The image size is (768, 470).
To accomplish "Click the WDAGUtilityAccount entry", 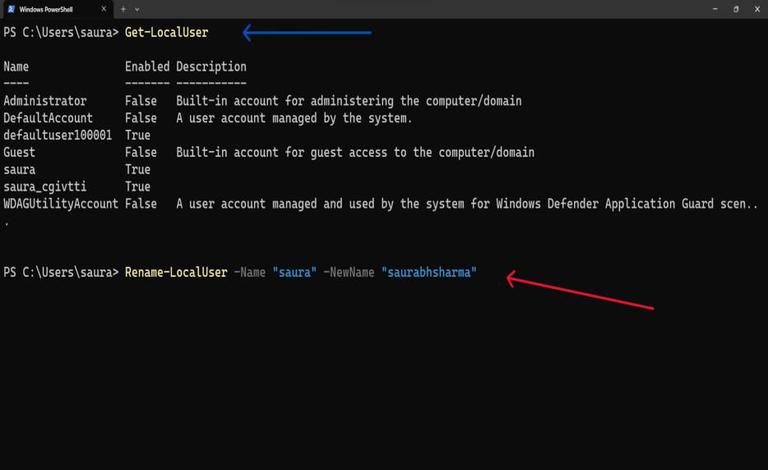I will coord(61,204).
